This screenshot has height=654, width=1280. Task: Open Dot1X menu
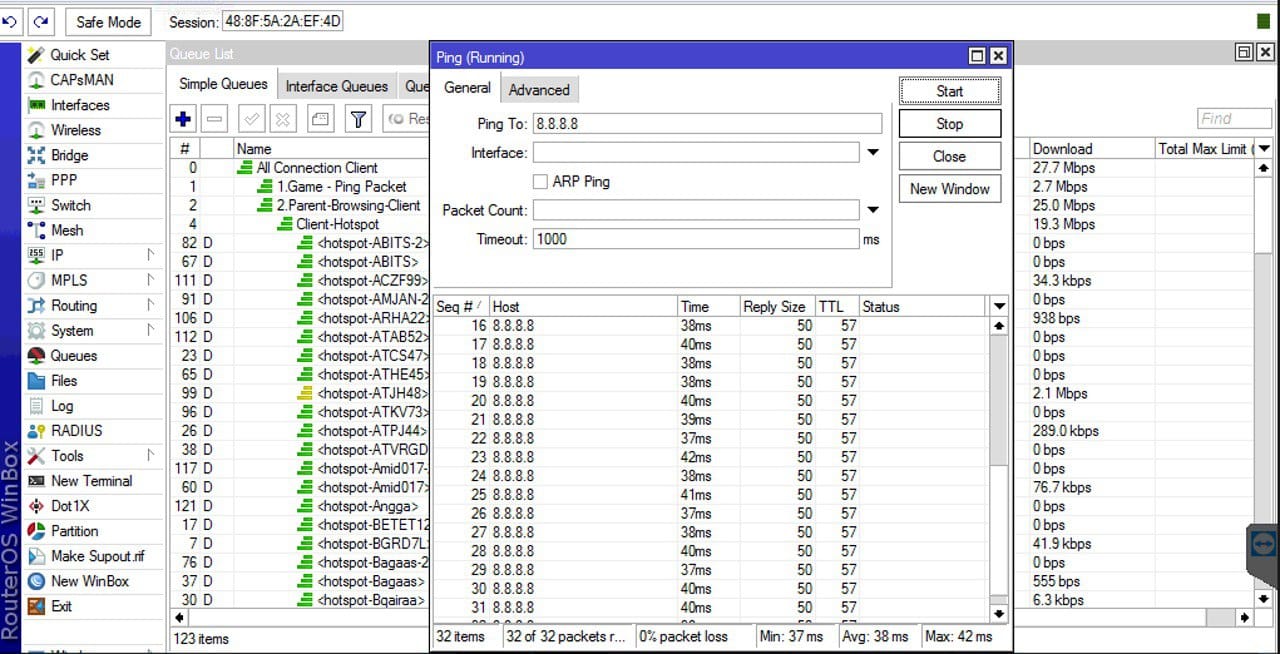tap(70, 506)
